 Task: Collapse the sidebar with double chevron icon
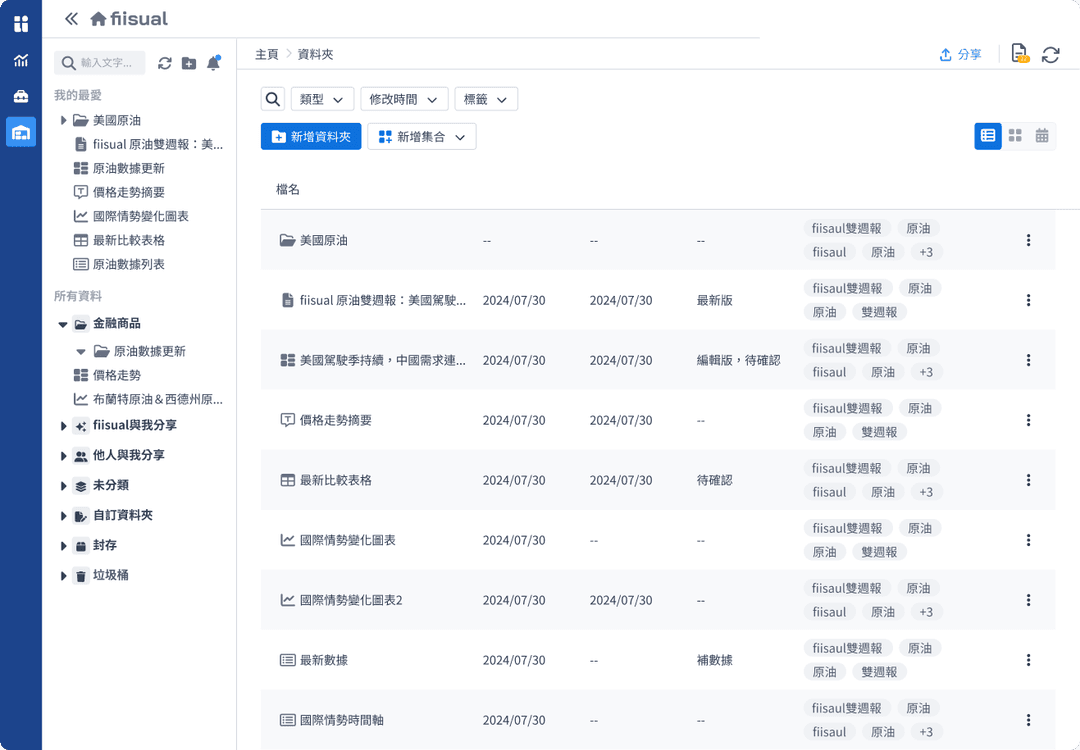pos(71,18)
